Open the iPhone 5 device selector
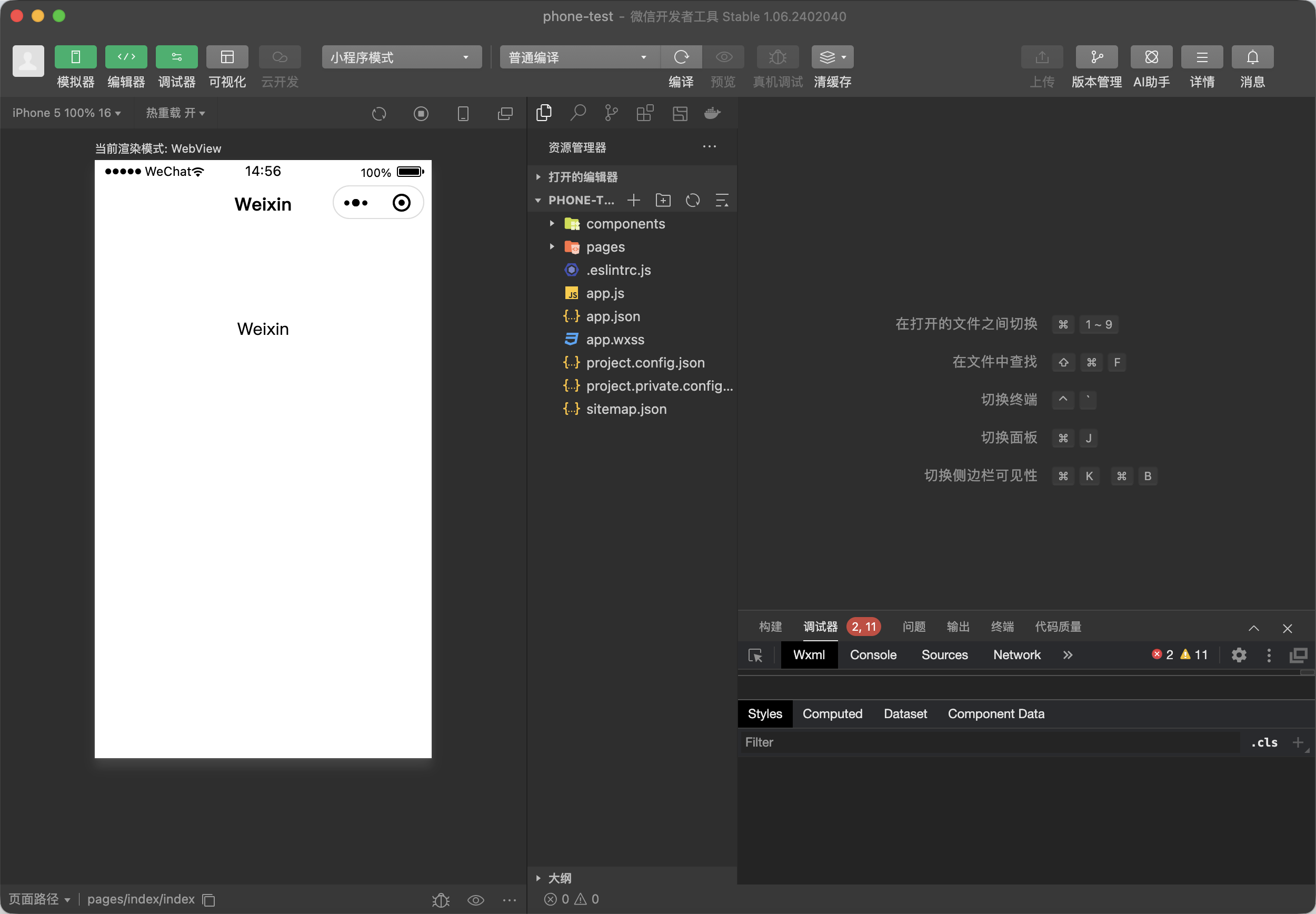1316x914 pixels. click(65, 112)
